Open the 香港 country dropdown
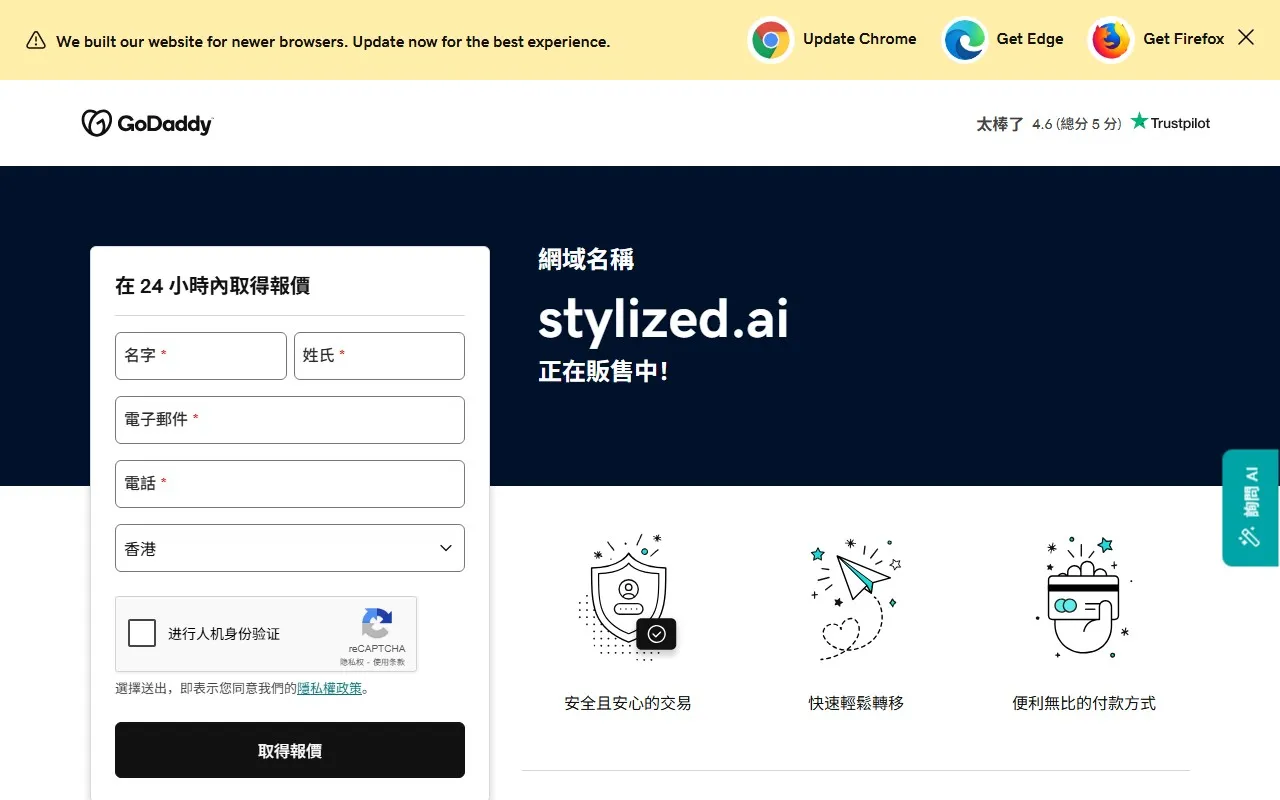This screenshot has width=1280, height=800. [x=290, y=548]
